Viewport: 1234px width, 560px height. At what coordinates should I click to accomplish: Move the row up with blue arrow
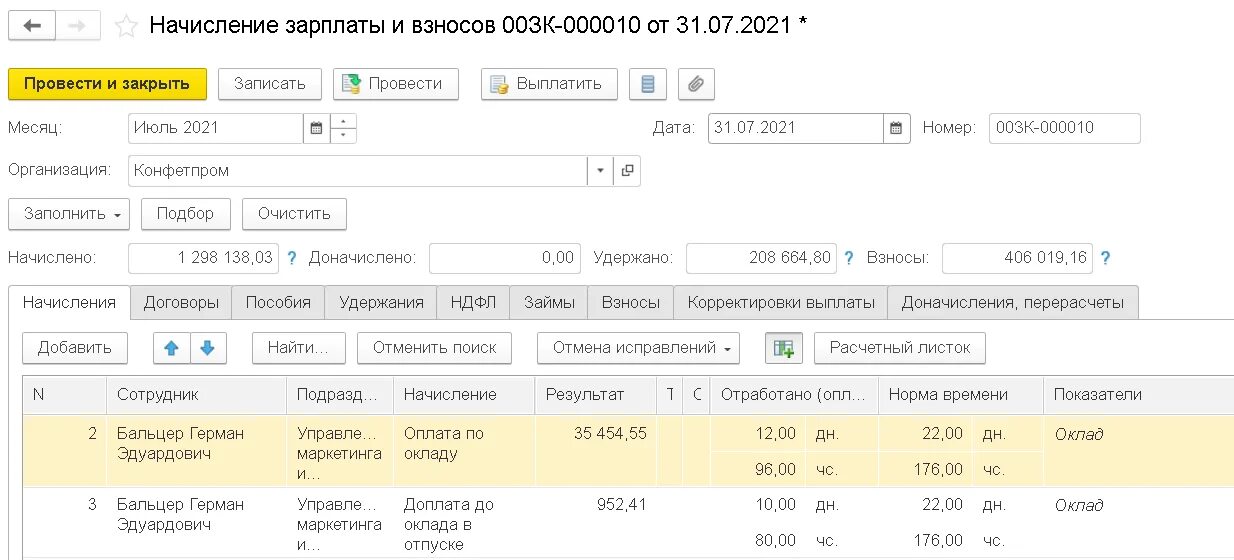[x=171, y=348]
